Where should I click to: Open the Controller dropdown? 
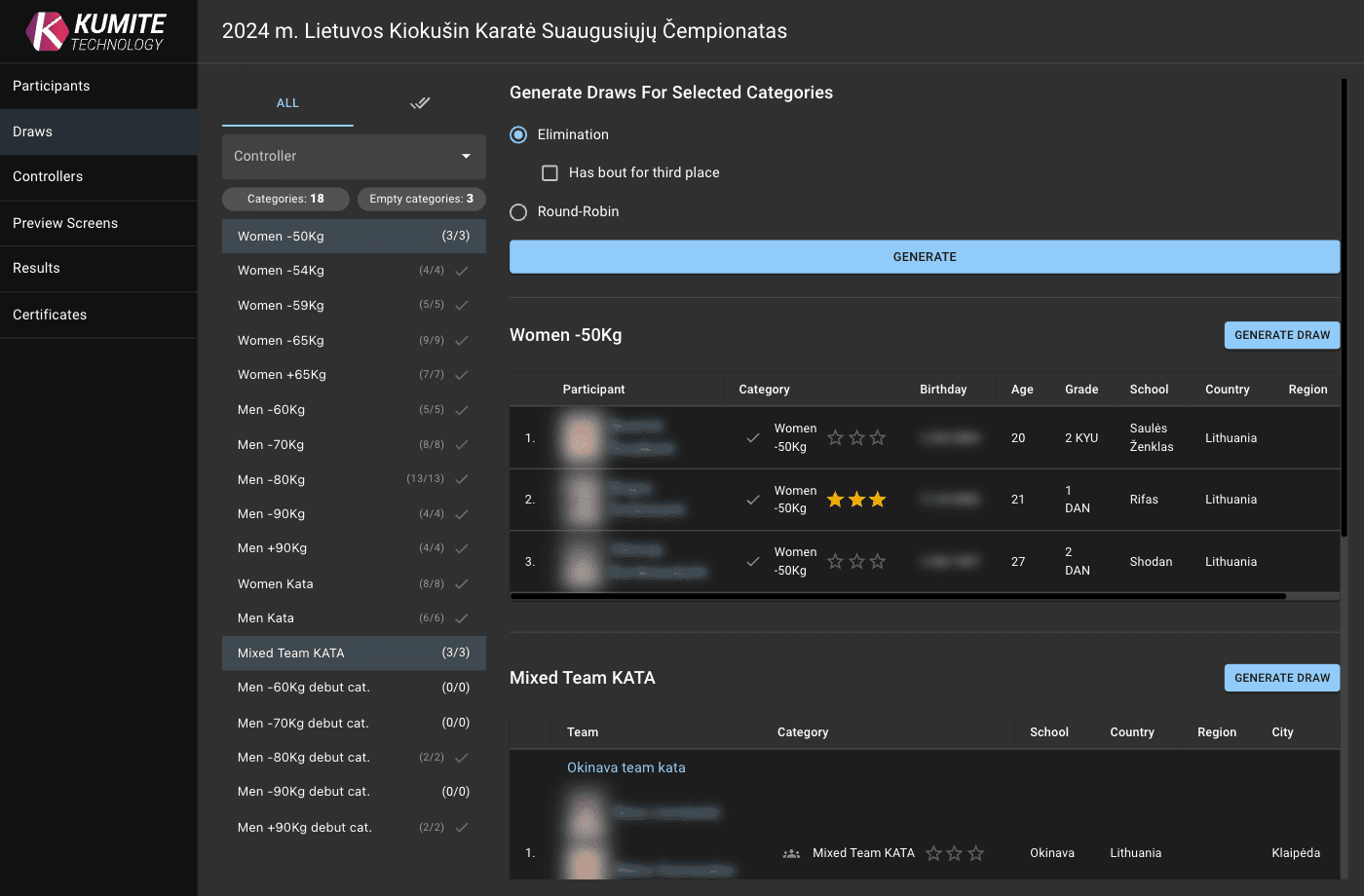[x=354, y=156]
